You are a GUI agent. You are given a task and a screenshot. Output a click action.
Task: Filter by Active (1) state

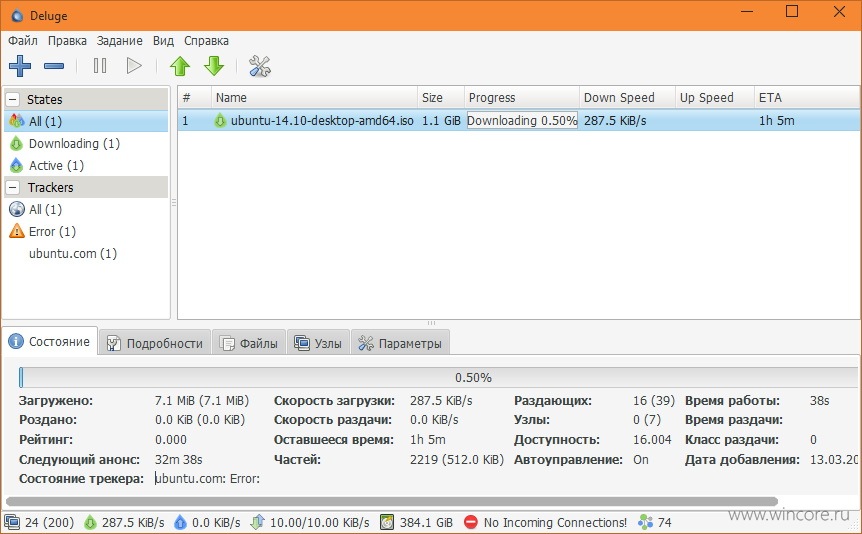pos(86,166)
